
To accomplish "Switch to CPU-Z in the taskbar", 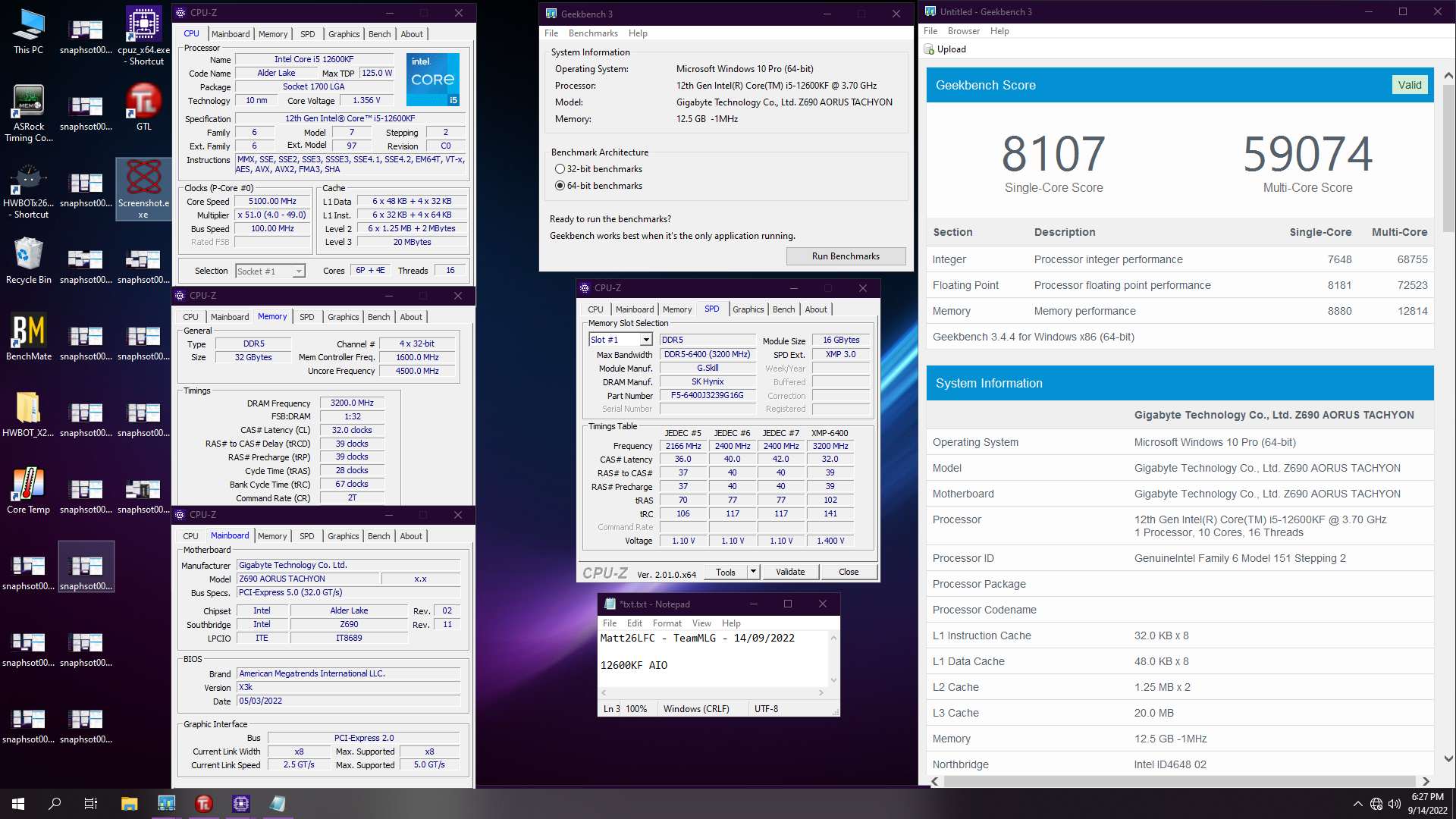I will (240, 804).
